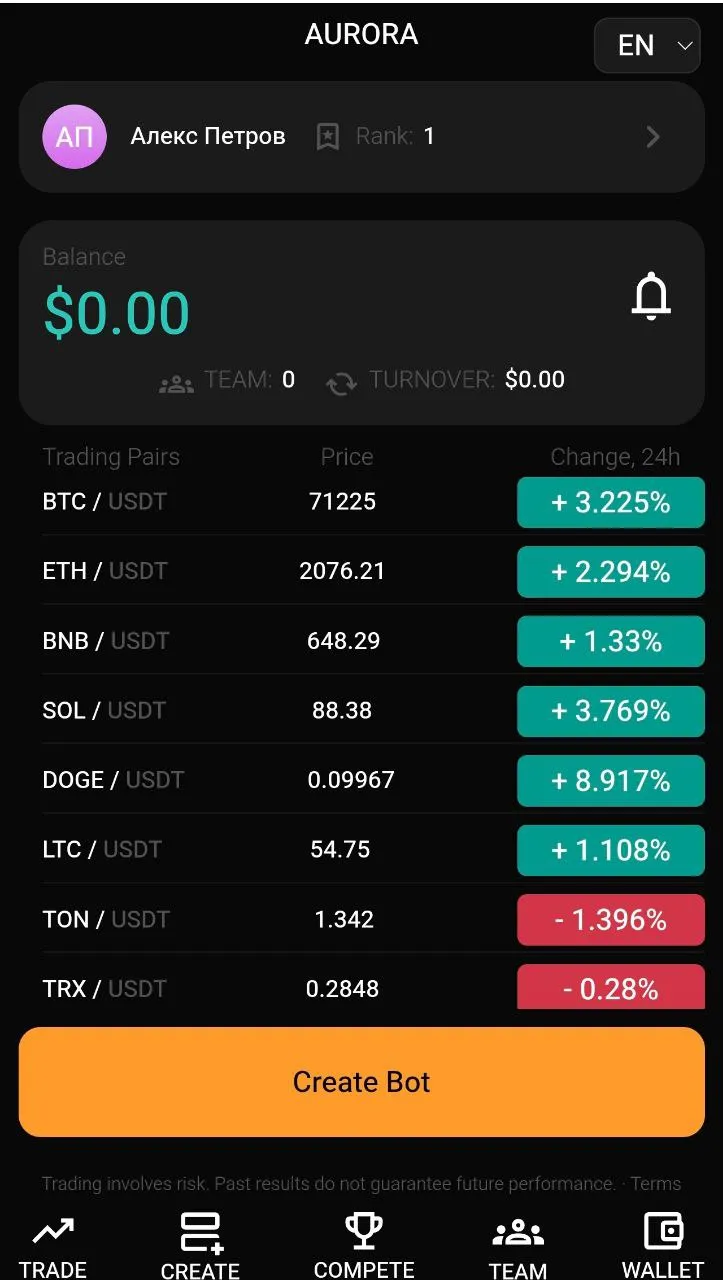Tap the rank bookmark star icon
723x1280 pixels.
(328, 137)
